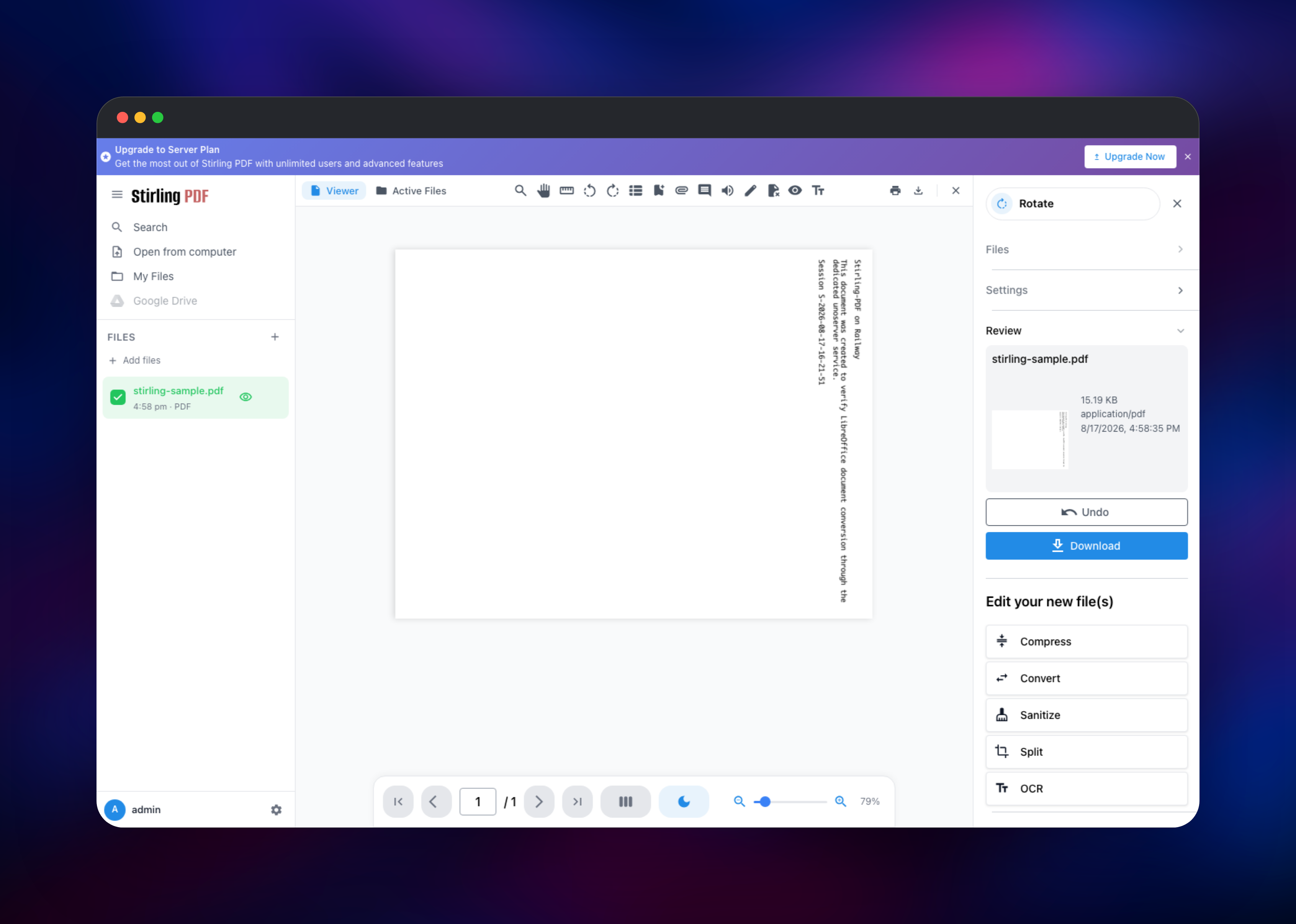The image size is (1296, 924).
Task: Select stirling-sample.pdf file name in sidebar
Action: tap(178, 391)
